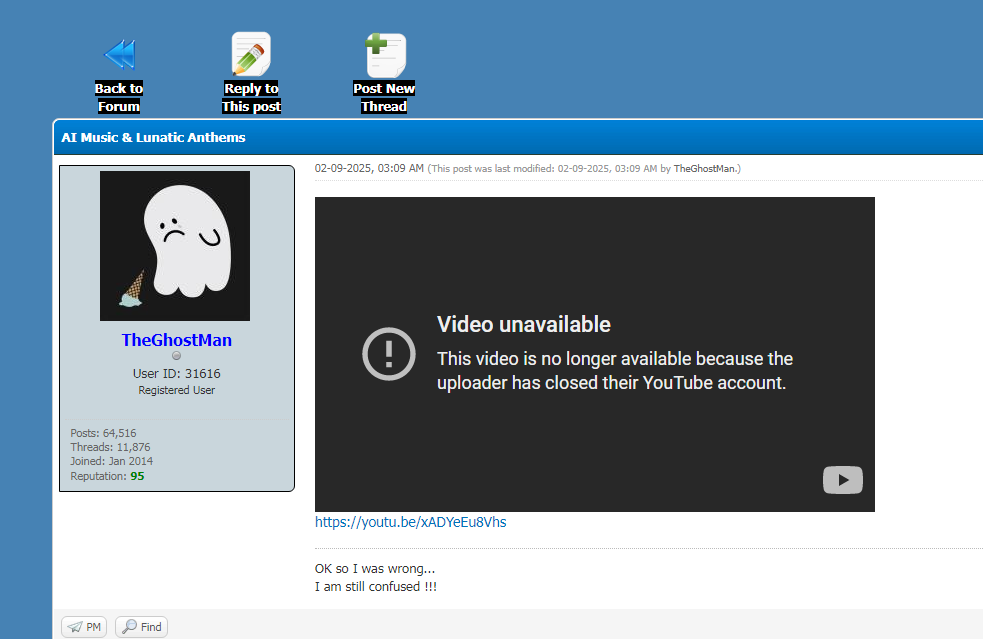The height and width of the screenshot is (639, 983).
Task: Click the 'Video unavailable' heading in the embed
Action: 523,324
